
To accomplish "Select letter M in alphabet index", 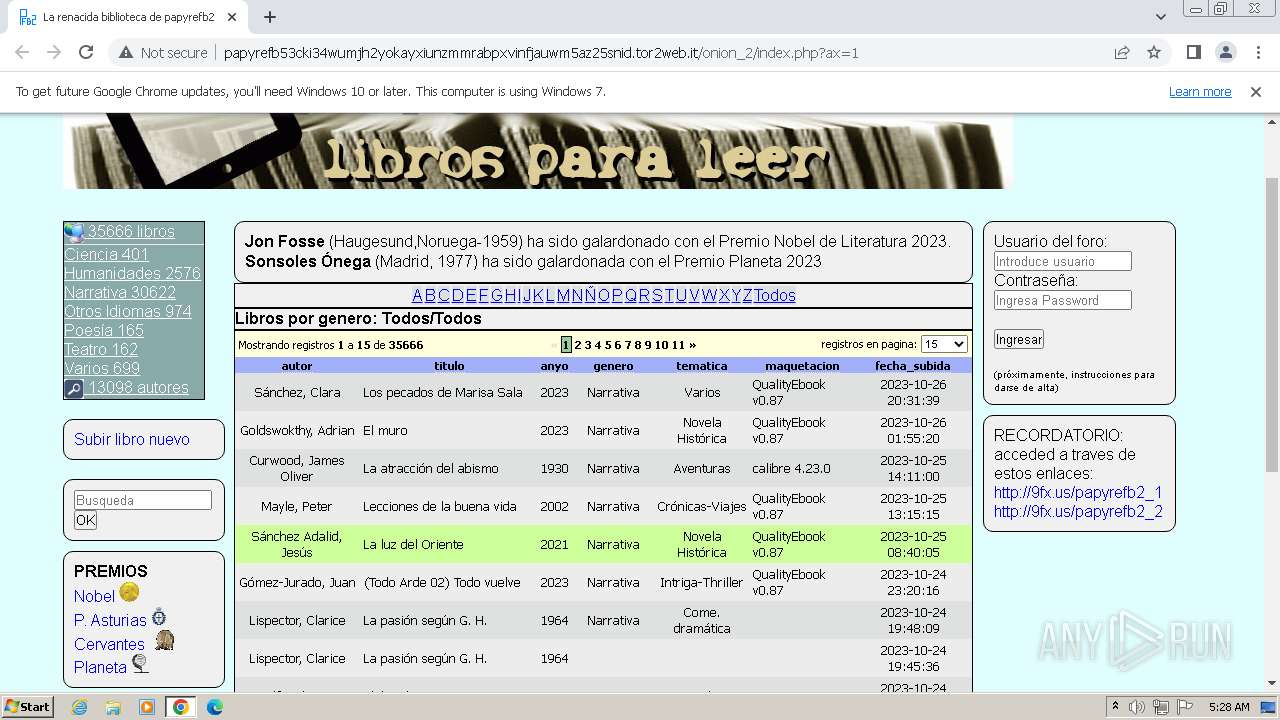I will (x=563, y=295).
